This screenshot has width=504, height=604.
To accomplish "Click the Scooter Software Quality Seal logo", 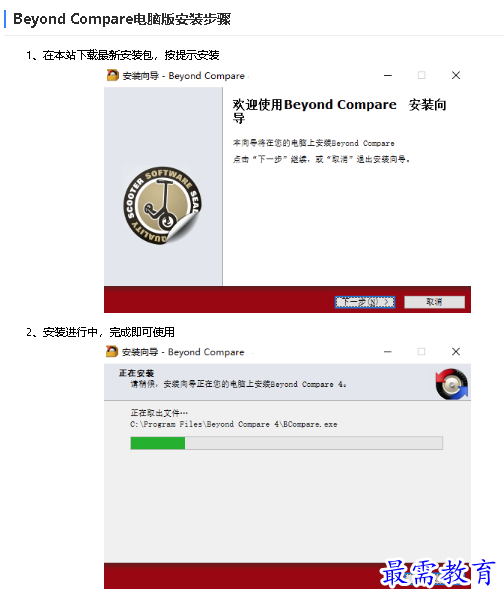I will click(x=162, y=205).
